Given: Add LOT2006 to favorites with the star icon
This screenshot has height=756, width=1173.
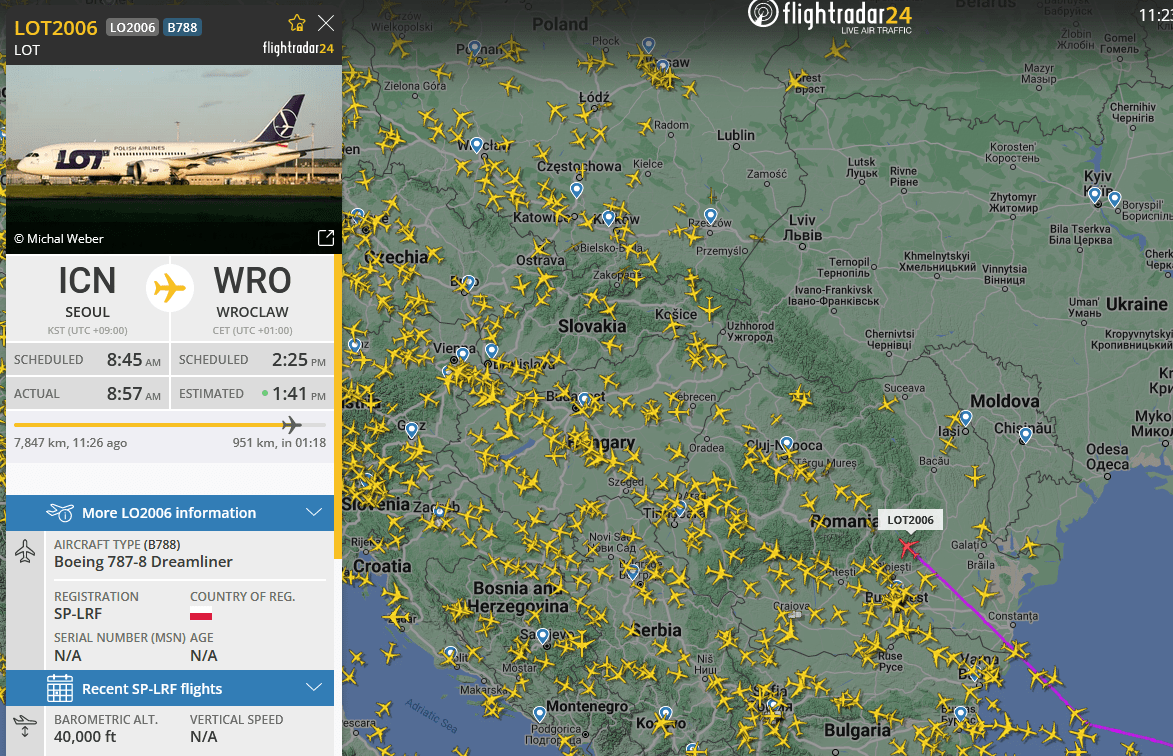Looking at the screenshot, I should pyautogui.click(x=297, y=23).
